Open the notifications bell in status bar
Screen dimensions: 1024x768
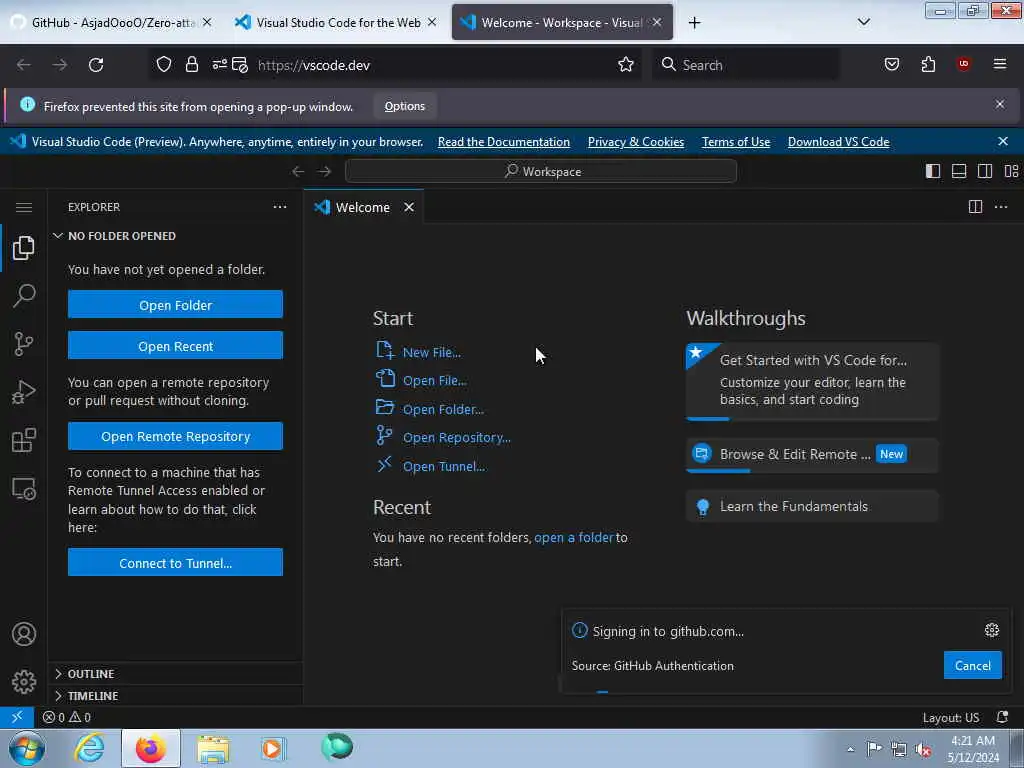click(x=1002, y=717)
